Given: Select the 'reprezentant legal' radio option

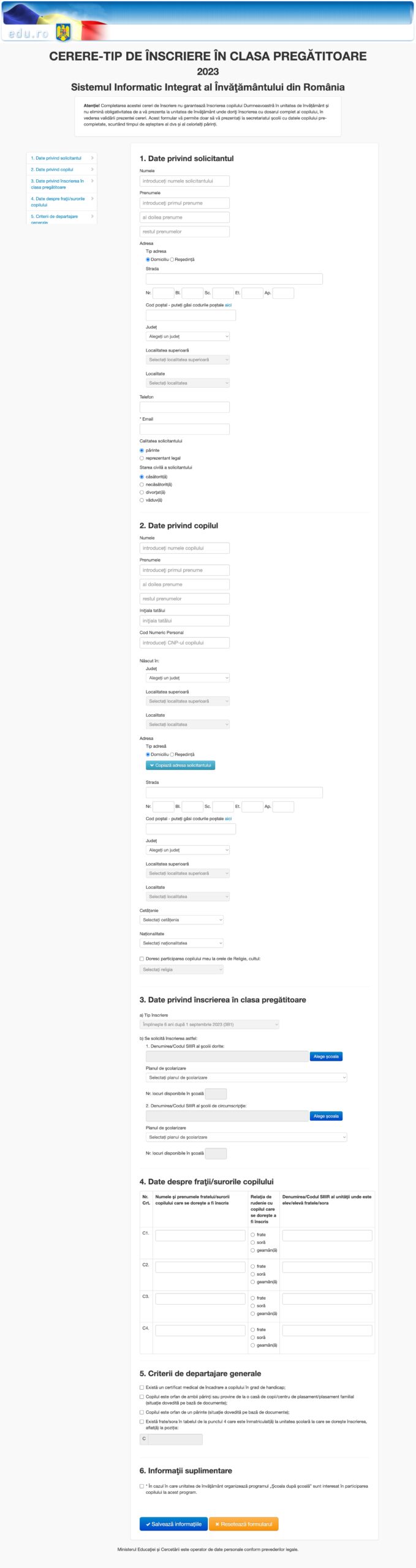Looking at the screenshot, I should tap(142, 458).
